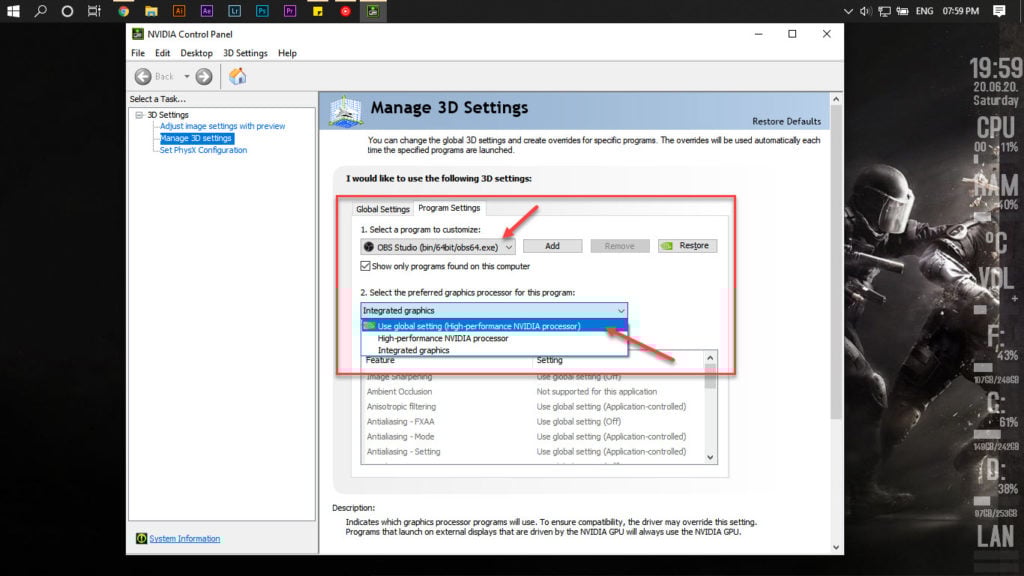Toggle Show only programs found on this computer
The width and height of the screenshot is (1024, 576).
pos(365,266)
